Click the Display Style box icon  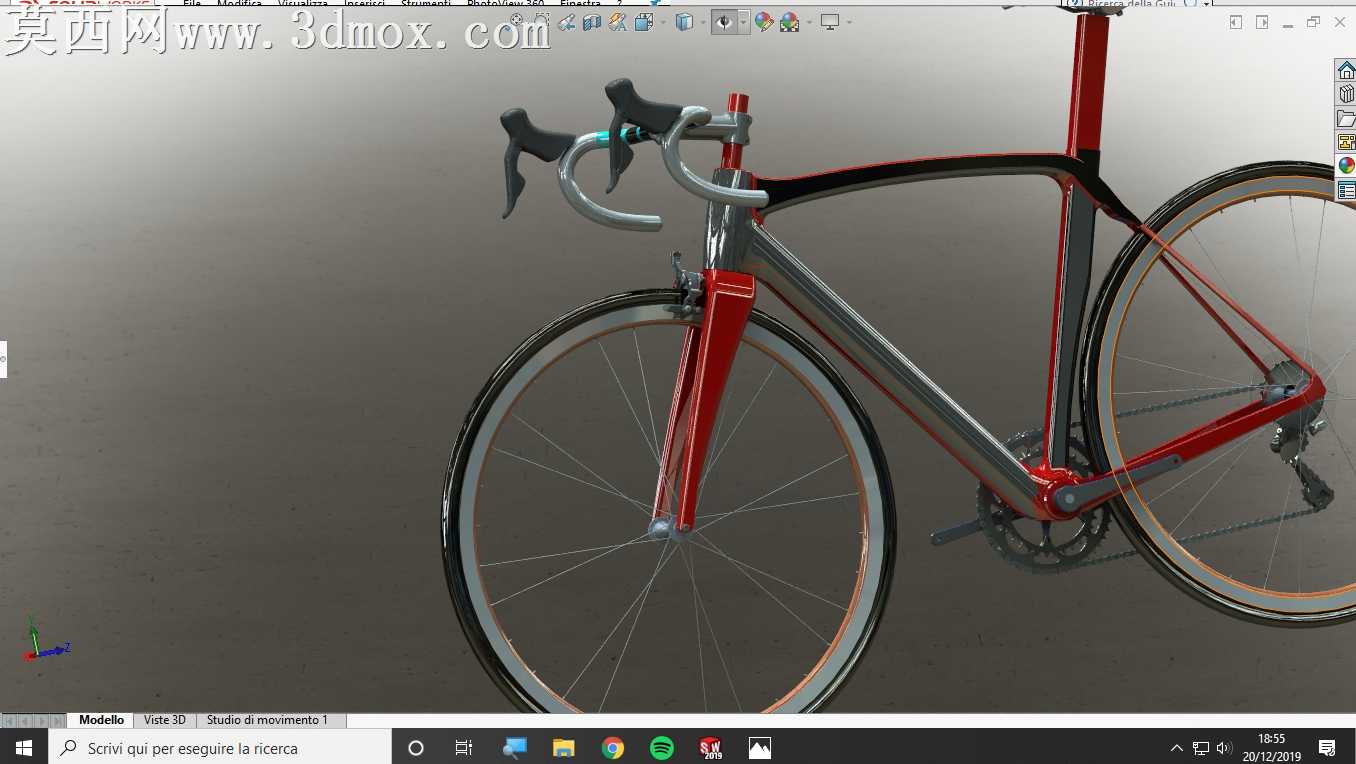(x=684, y=22)
